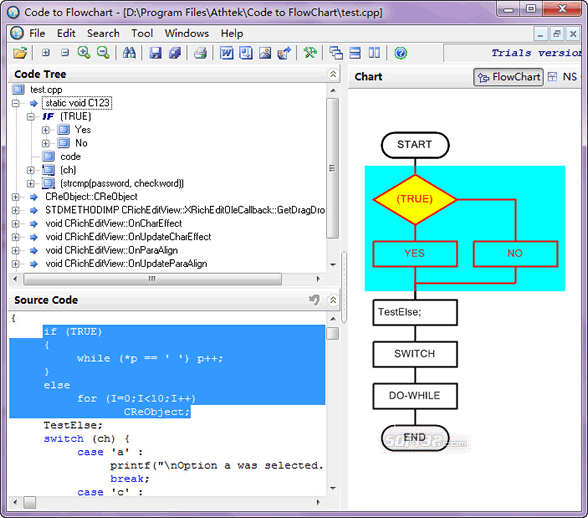Click the DO-WHILE block in flowchart
The height and width of the screenshot is (518, 588).
[x=415, y=396]
